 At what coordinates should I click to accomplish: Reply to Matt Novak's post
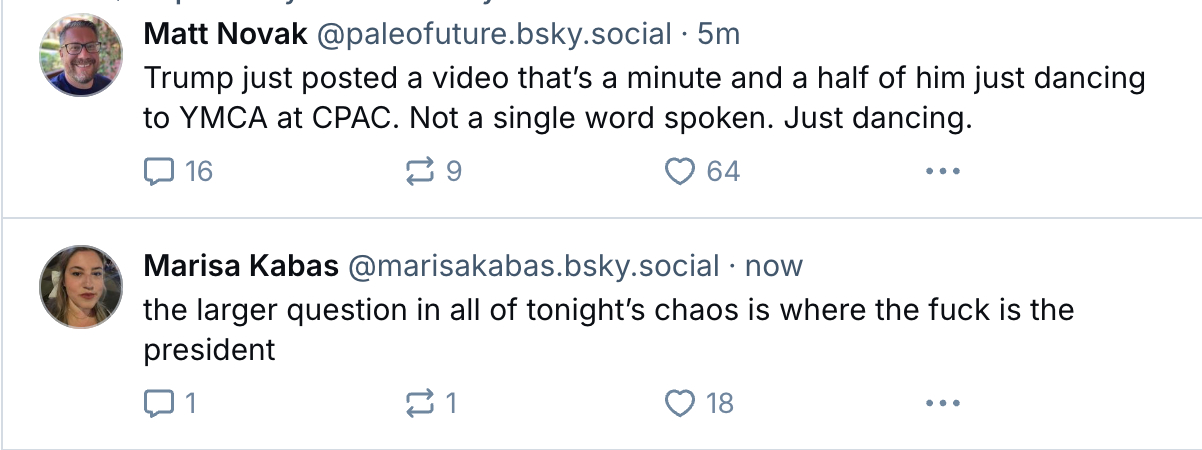click(159, 172)
